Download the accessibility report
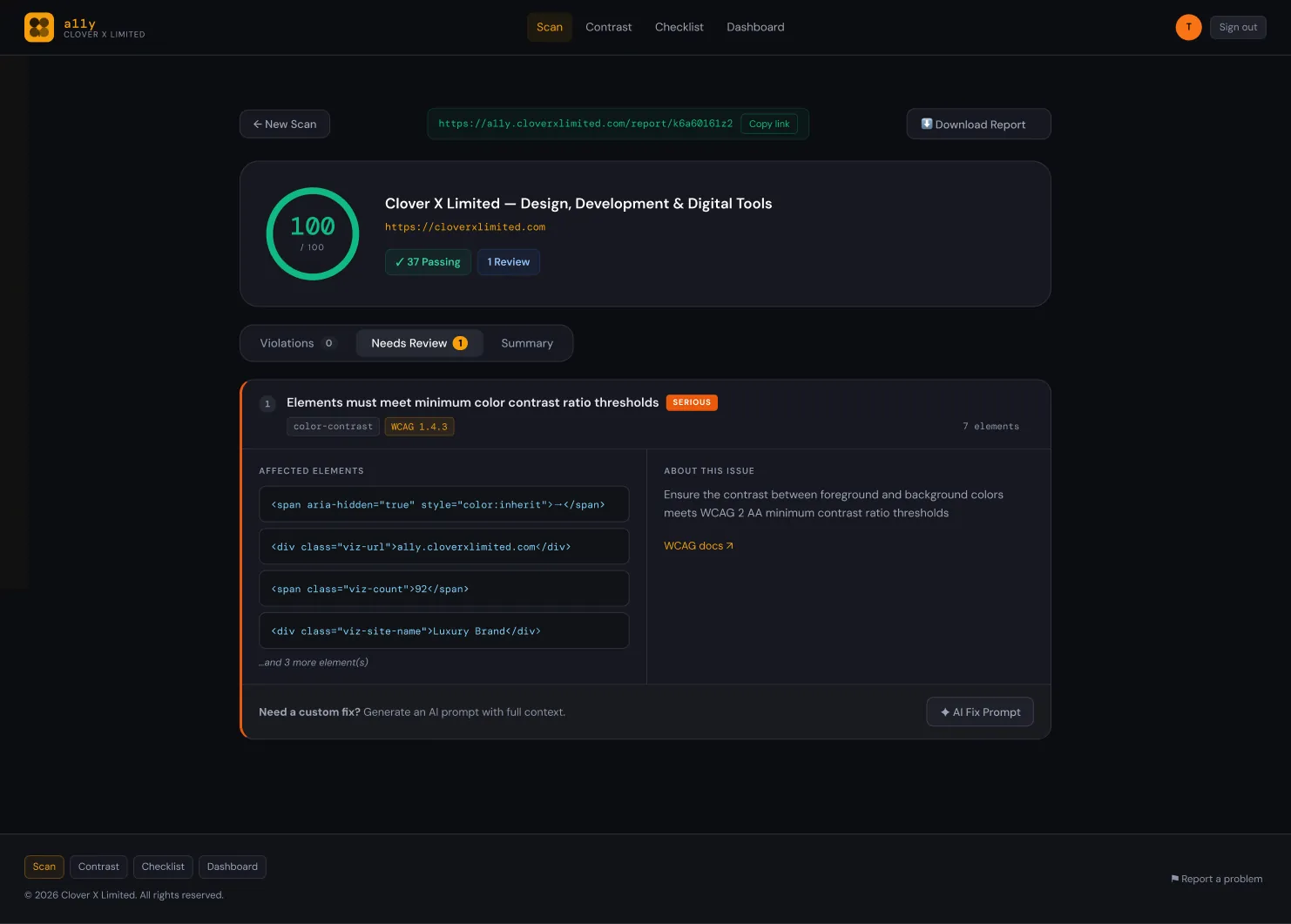The width and height of the screenshot is (1291, 924). click(978, 124)
